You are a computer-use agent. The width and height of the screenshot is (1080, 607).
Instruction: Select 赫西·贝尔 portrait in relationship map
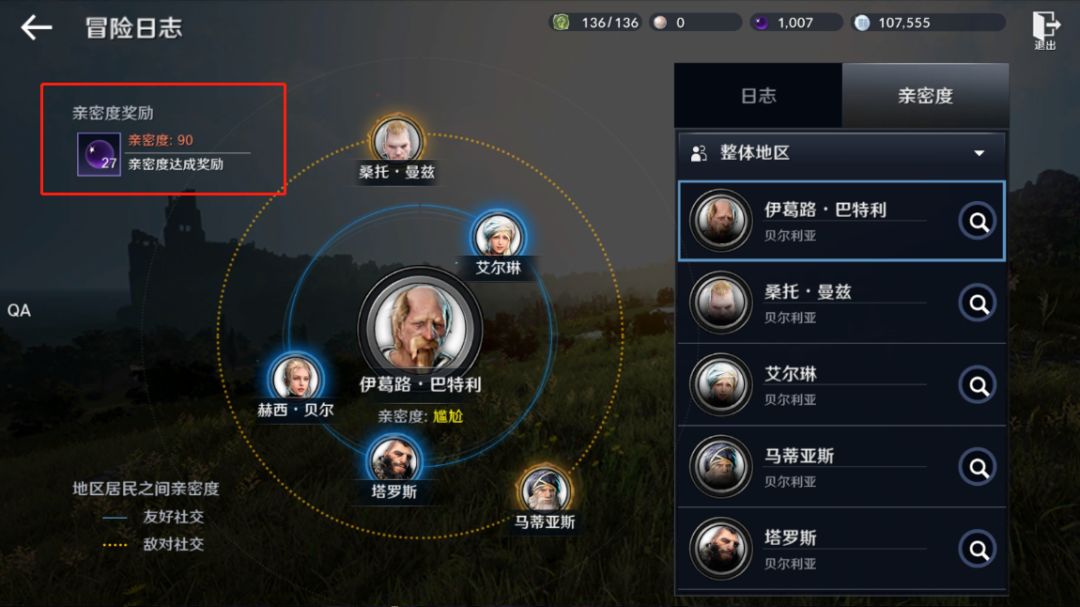tap(295, 377)
